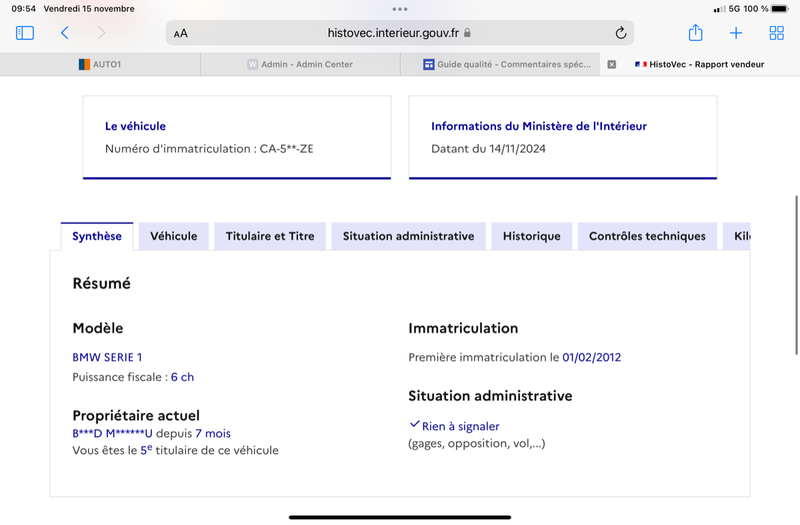Open the Véhicule tab
Viewport: 800px width, 525px height.
click(173, 236)
